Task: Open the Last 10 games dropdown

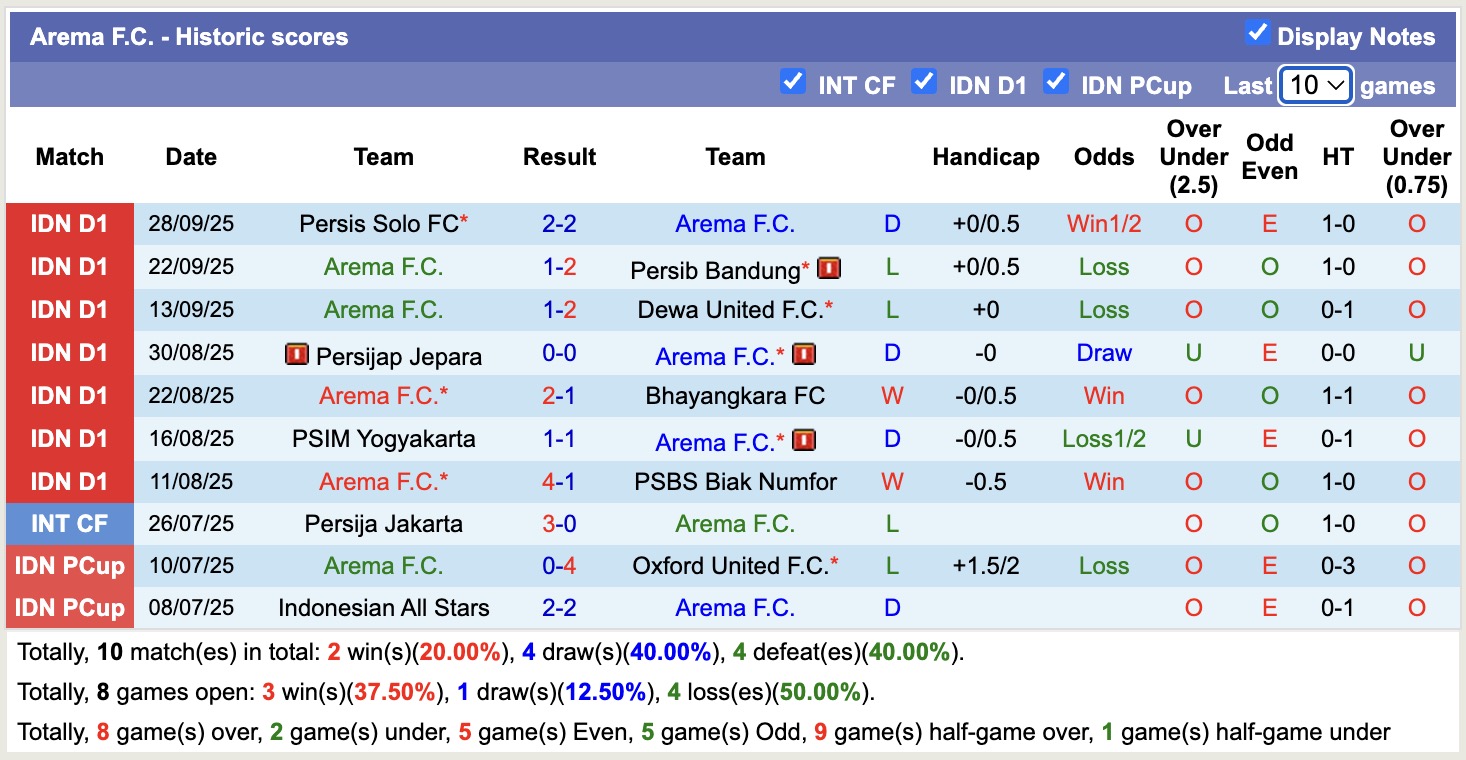Action: [x=1316, y=85]
